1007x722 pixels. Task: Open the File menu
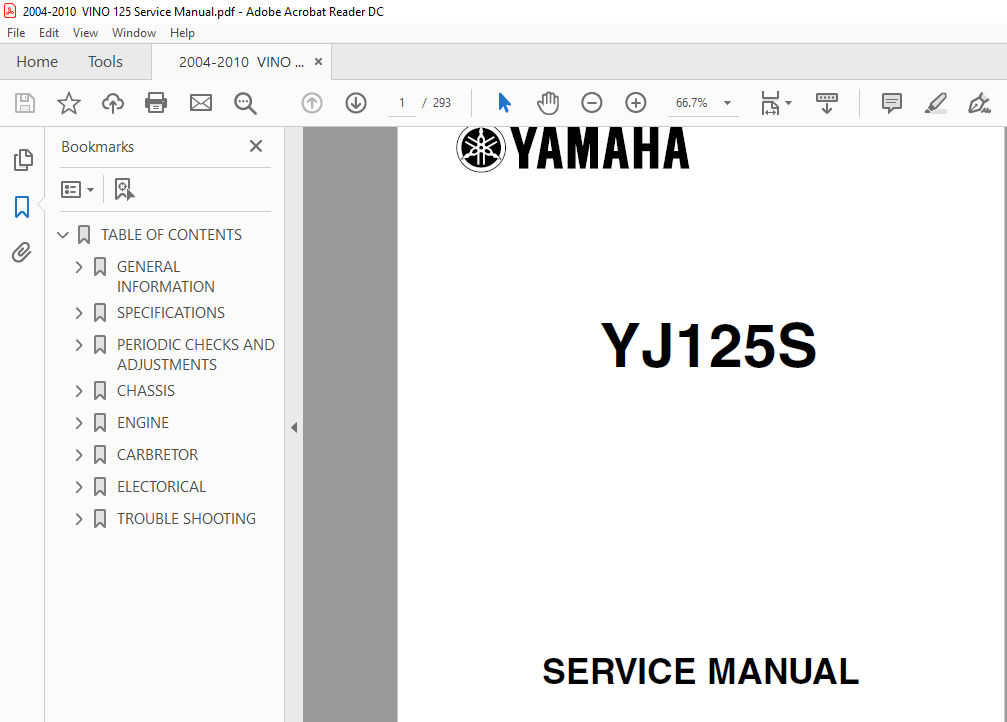point(16,33)
